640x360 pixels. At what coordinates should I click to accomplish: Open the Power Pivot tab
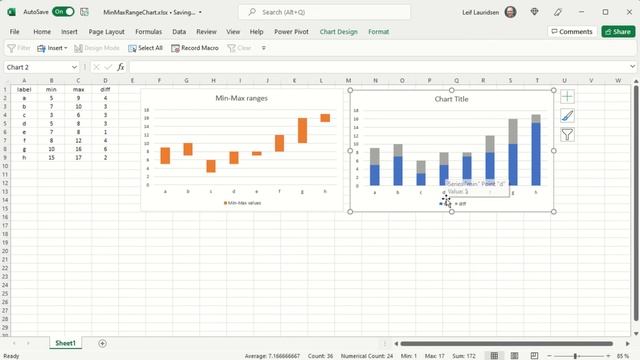pos(291,31)
